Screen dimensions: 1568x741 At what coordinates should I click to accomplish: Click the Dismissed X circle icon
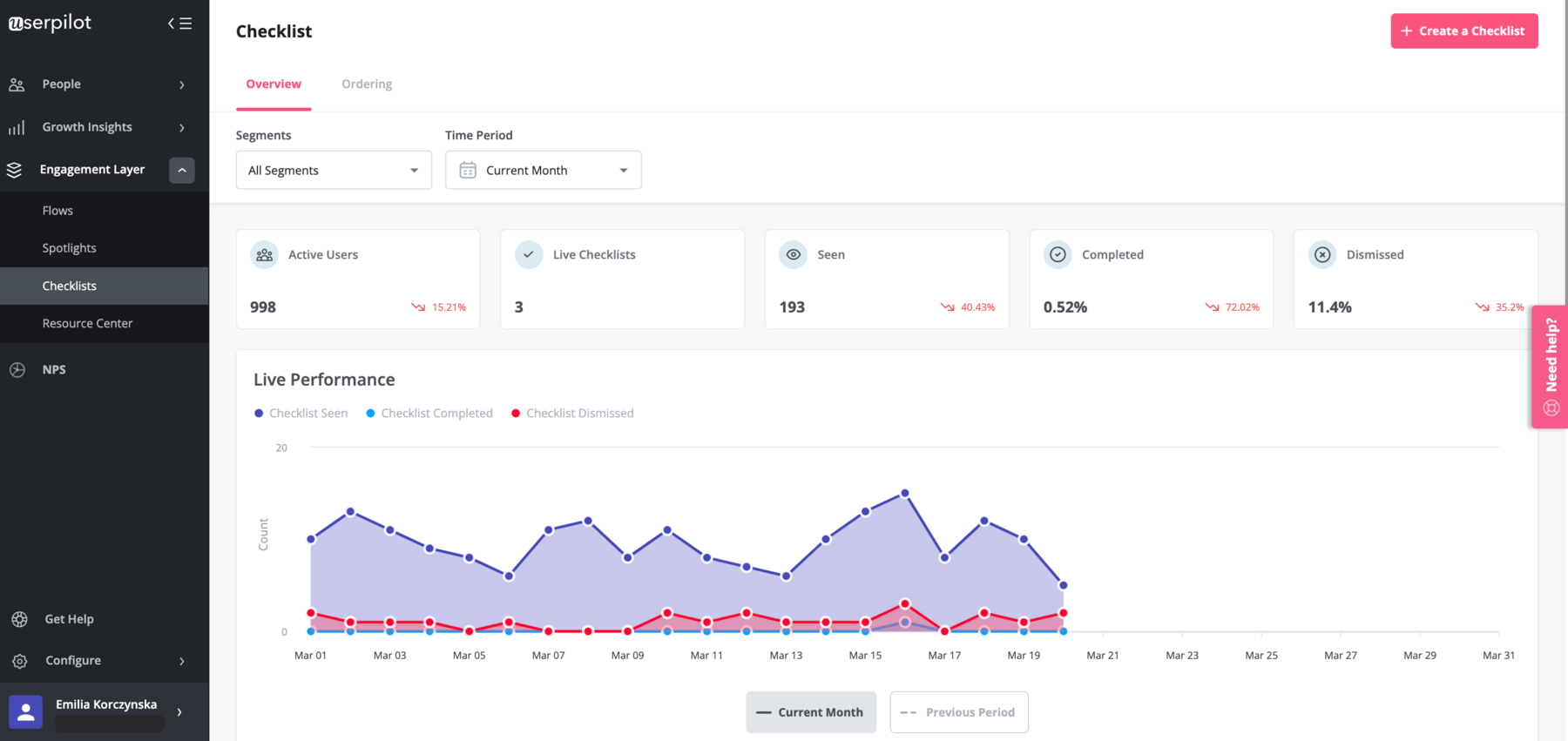coord(1322,255)
